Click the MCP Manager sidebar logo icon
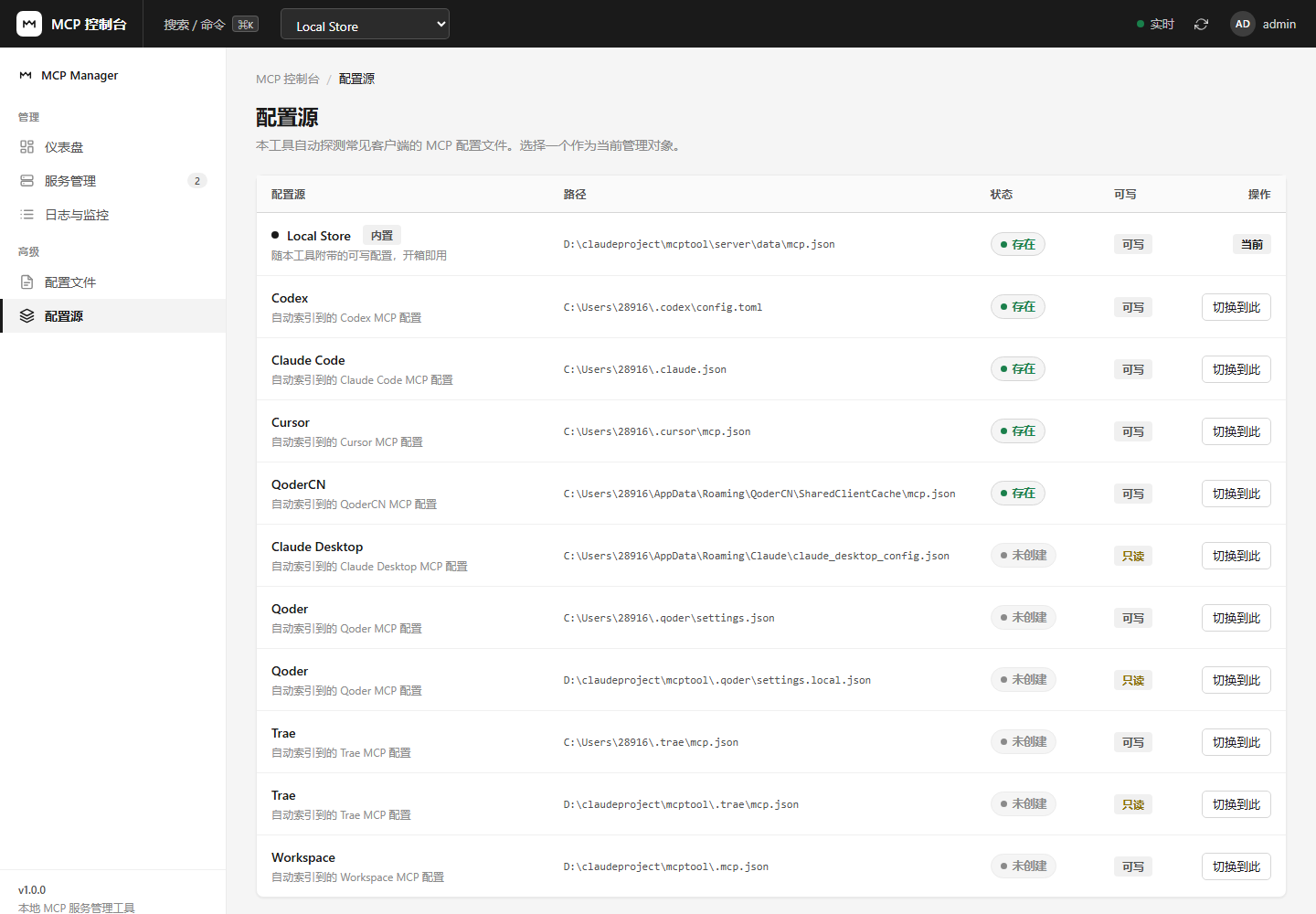Image resolution: width=1316 pixels, height=914 pixels. (26, 75)
